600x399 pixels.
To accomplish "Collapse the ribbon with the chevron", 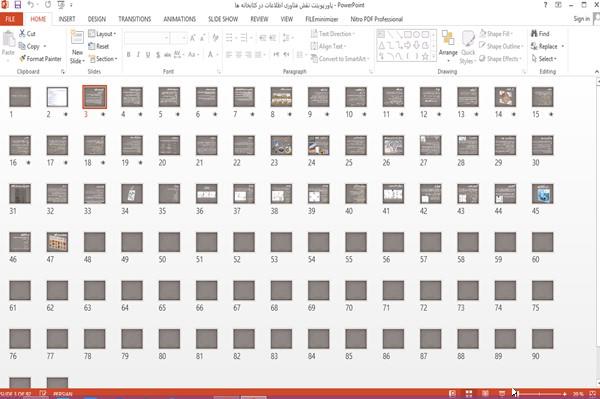I will [596, 72].
